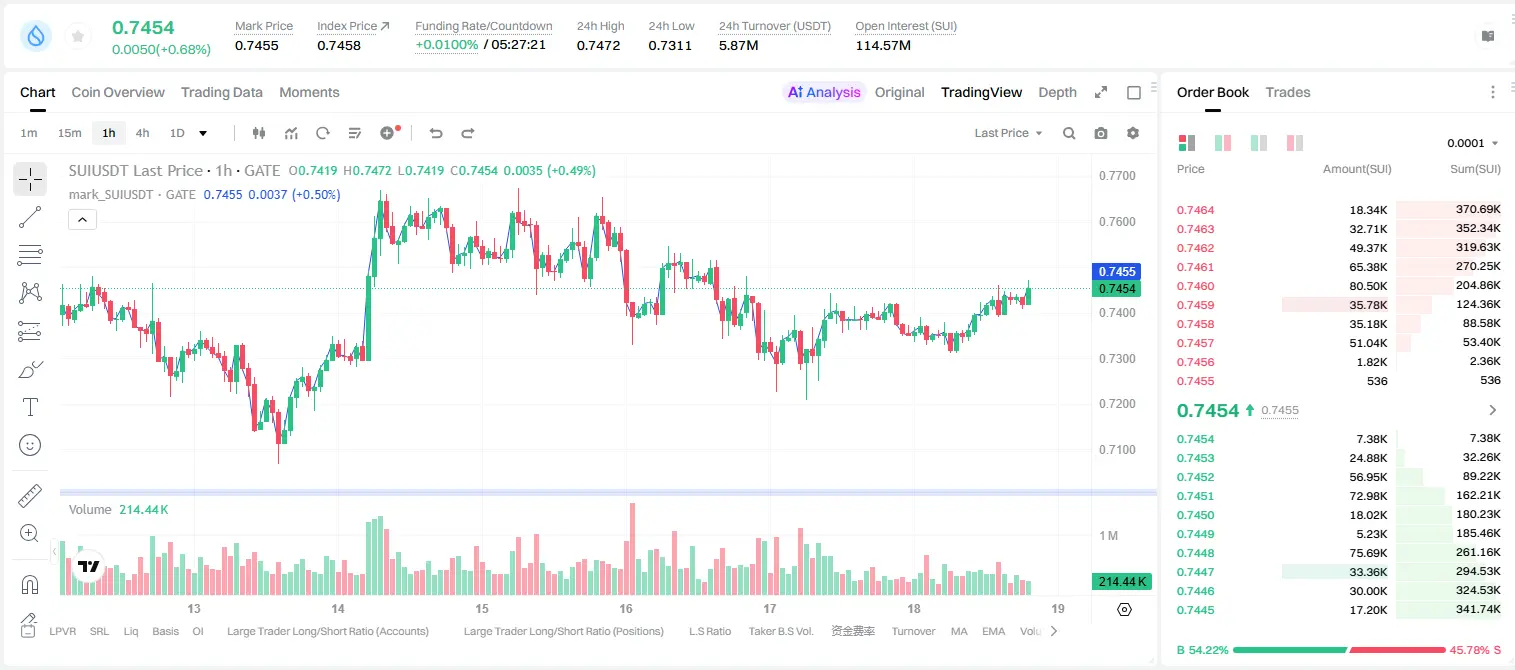Open the Last Price dropdown
Viewport: 1515px width, 670px height.
pyautogui.click(x=1008, y=133)
